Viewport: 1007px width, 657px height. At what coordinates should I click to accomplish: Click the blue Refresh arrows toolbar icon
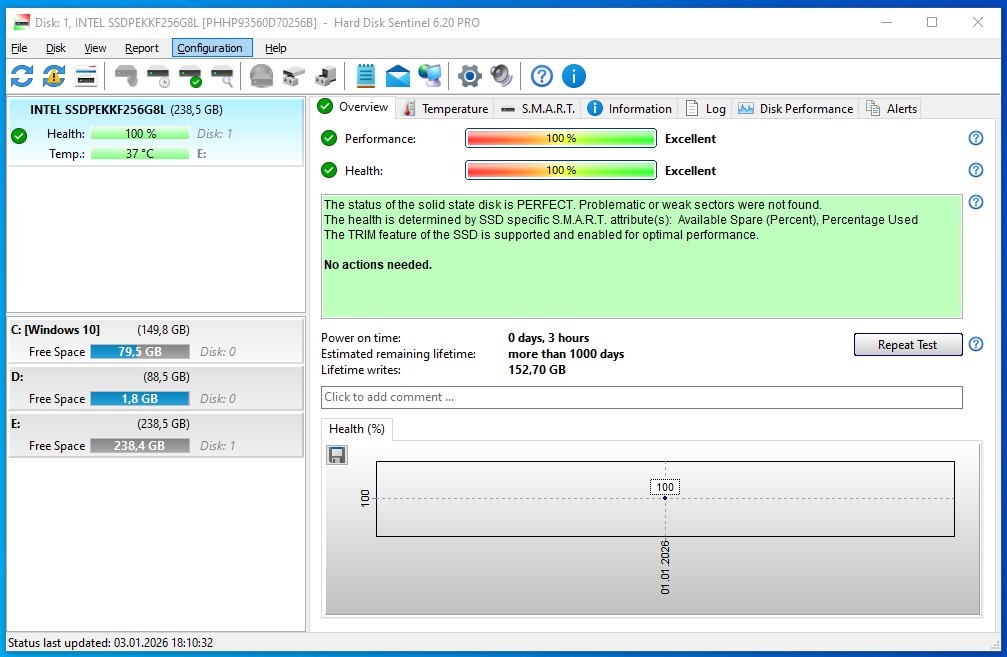tap(22, 76)
